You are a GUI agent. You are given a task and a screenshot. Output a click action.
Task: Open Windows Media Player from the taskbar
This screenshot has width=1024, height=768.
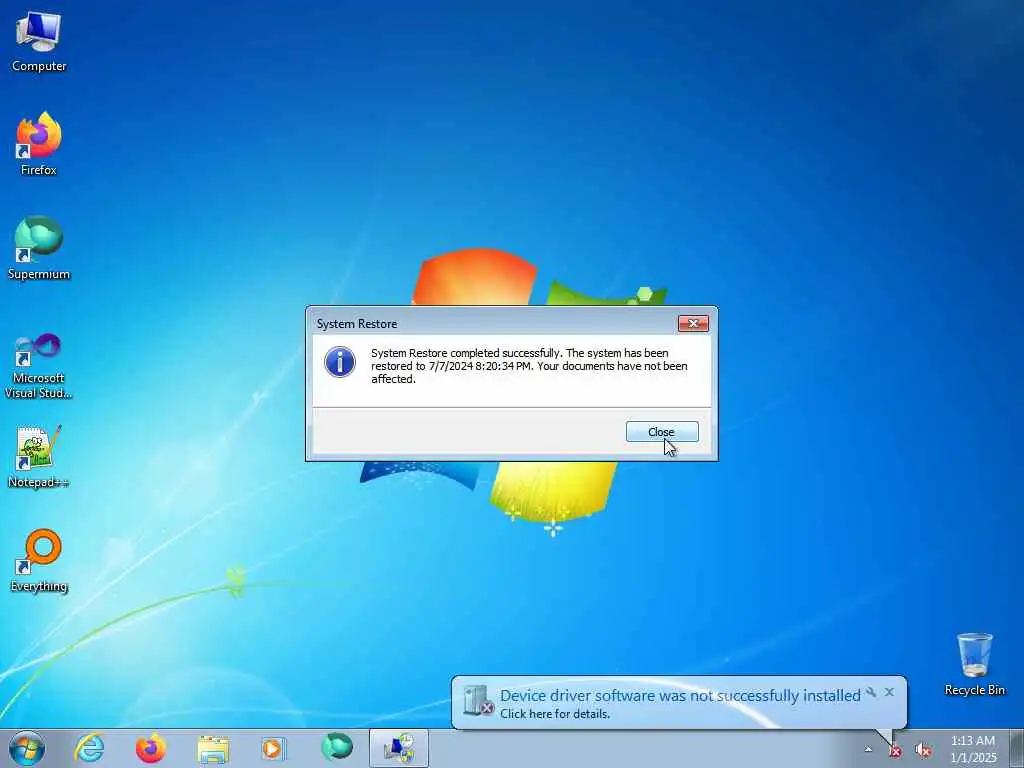tap(273, 748)
